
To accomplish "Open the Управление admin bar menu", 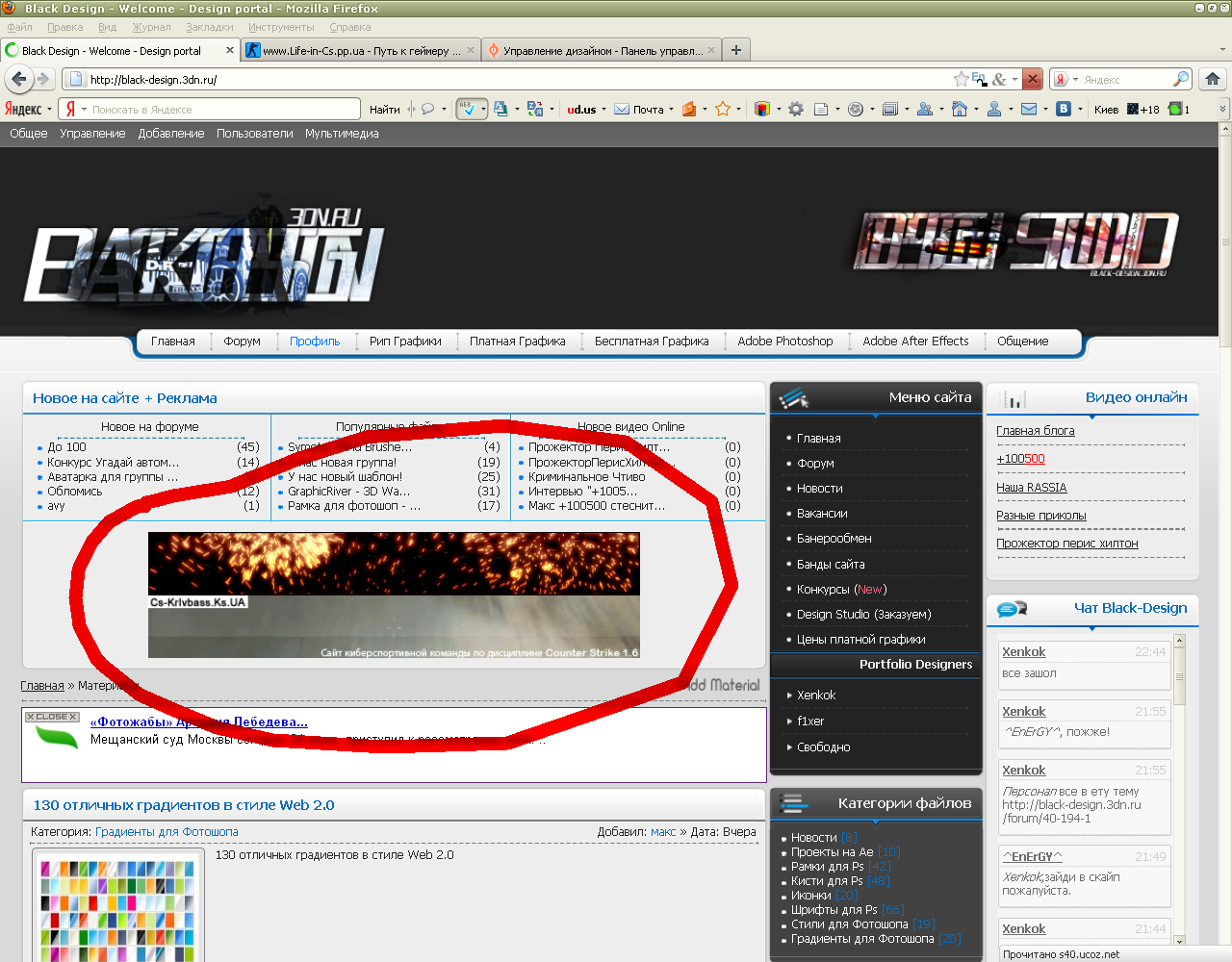I will 92,134.
